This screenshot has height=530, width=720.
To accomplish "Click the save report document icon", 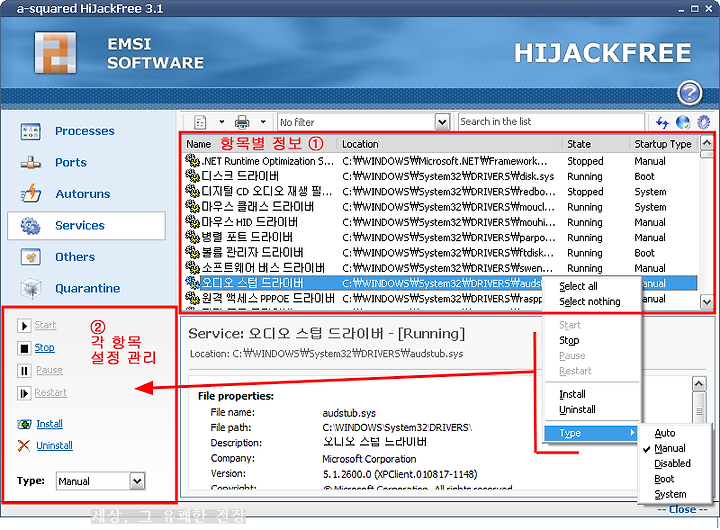I will click(200, 122).
